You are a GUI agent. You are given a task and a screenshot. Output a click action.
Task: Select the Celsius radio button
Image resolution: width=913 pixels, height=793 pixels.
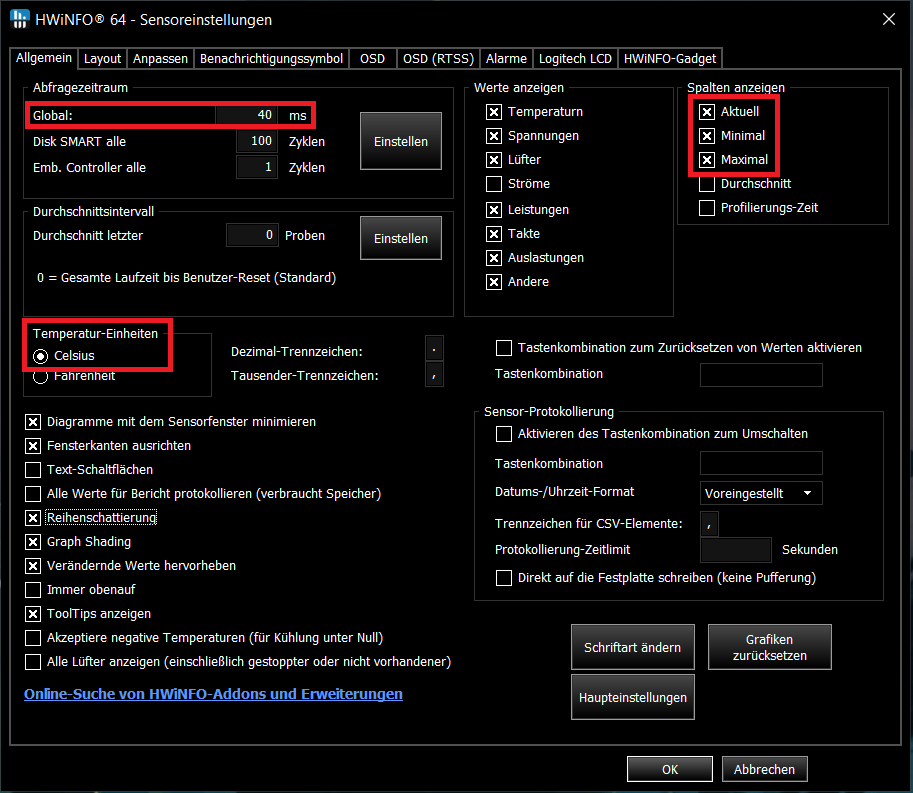[x=41, y=356]
